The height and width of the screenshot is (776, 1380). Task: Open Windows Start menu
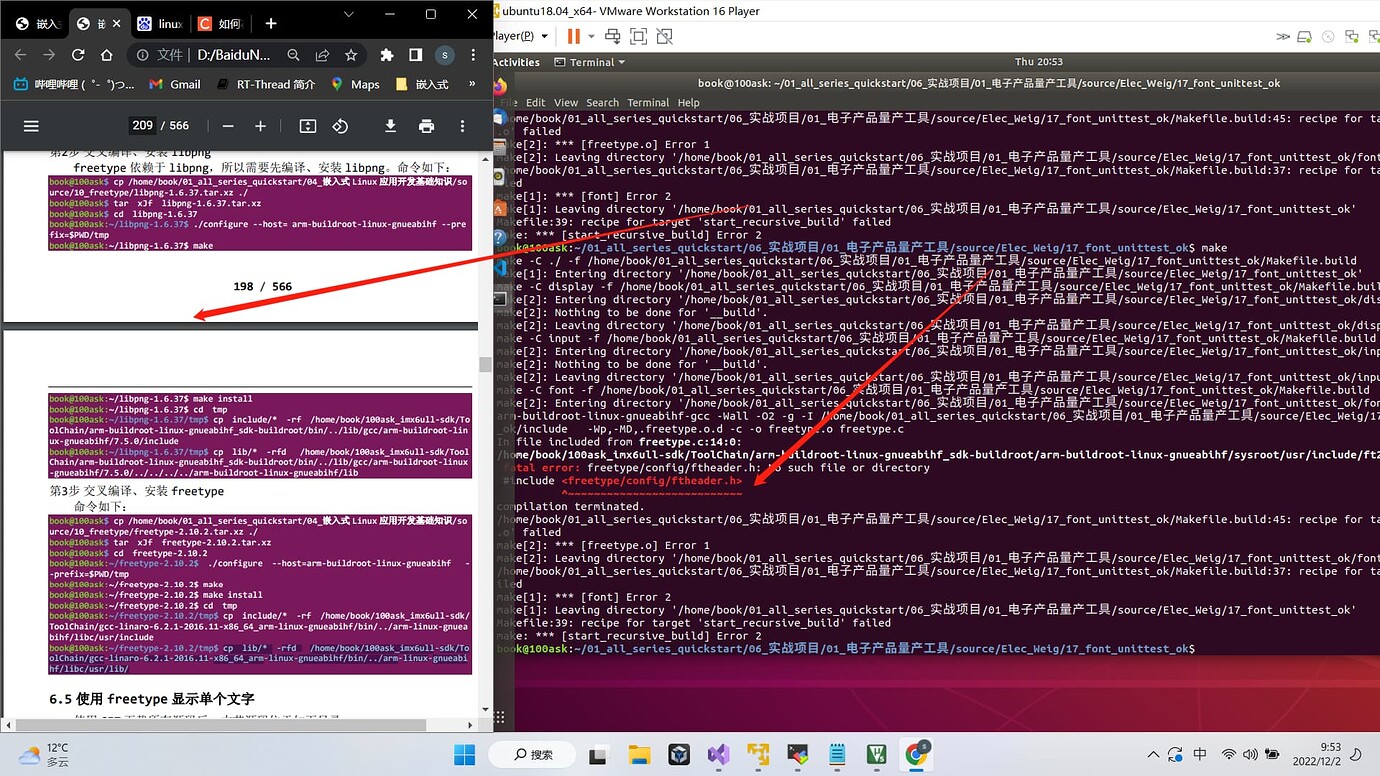click(x=464, y=754)
